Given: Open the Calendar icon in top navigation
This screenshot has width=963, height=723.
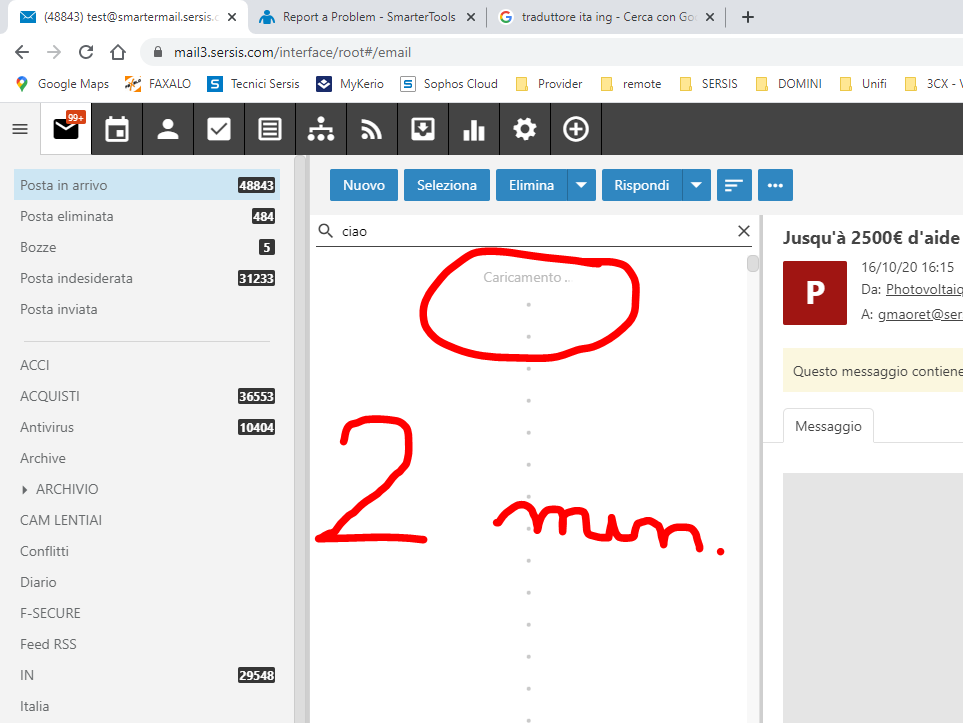Looking at the screenshot, I should [117, 129].
